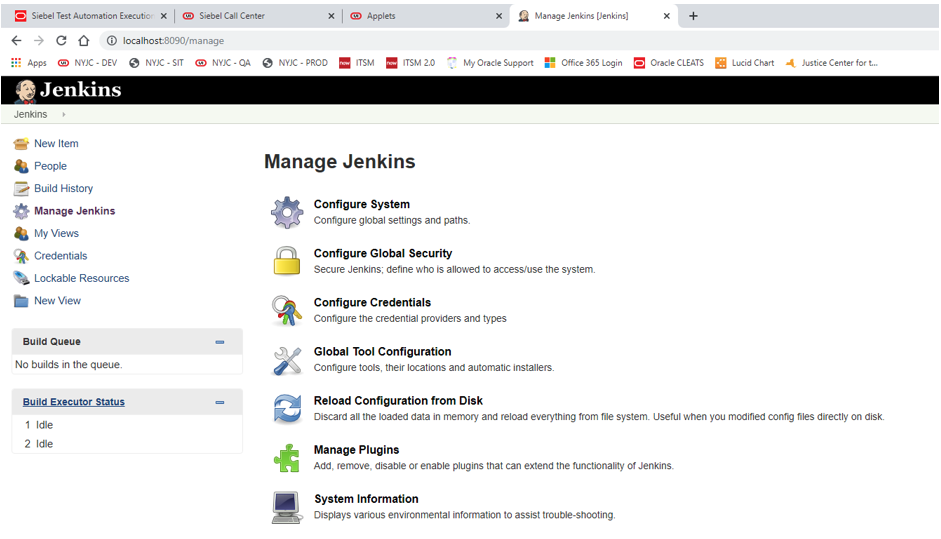Close the Siebel Call Center tab
Image resolution: width=941 pixels, height=539 pixels.
tap(331, 16)
